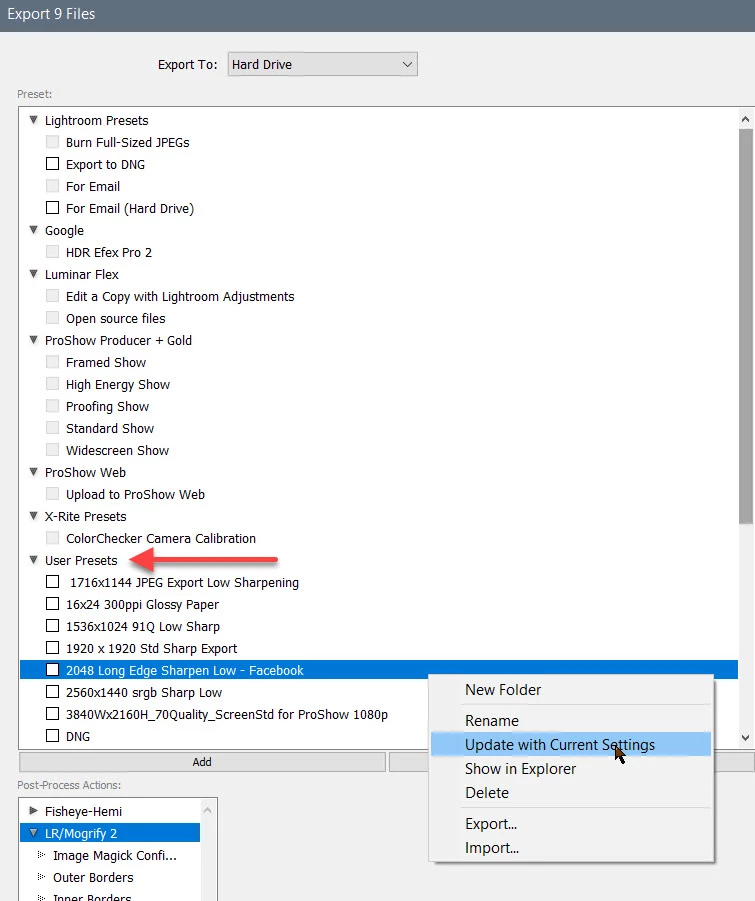This screenshot has height=901, width=755.
Task: Click preset list scroll down arrow
Action: point(745,738)
